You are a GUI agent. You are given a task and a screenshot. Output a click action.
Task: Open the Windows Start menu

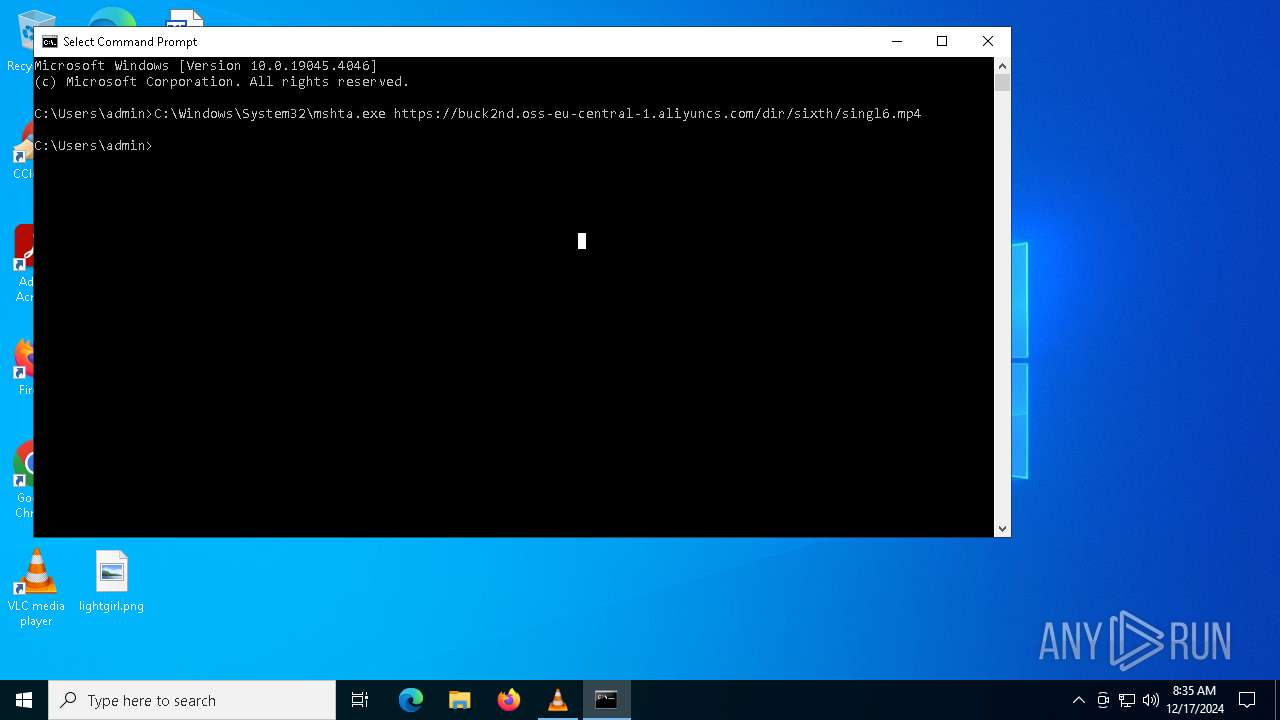(x=24, y=700)
